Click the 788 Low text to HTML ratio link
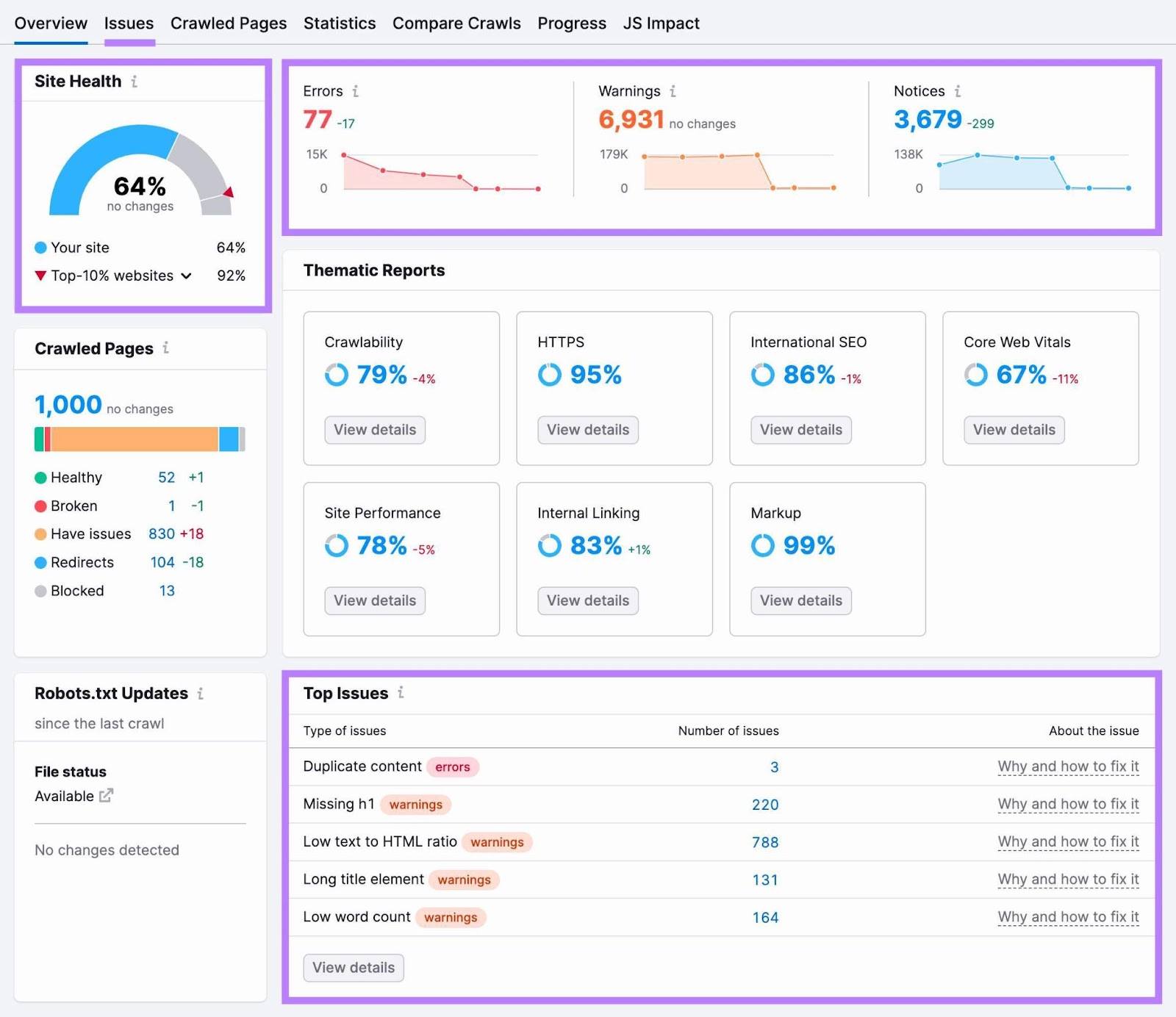 (x=764, y=842)
